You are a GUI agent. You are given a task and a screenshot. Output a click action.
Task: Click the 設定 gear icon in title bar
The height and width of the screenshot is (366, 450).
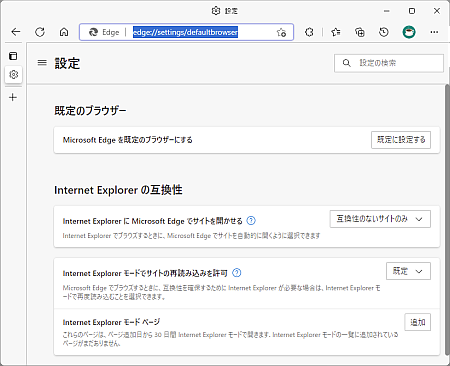click(x=216, y=11)
